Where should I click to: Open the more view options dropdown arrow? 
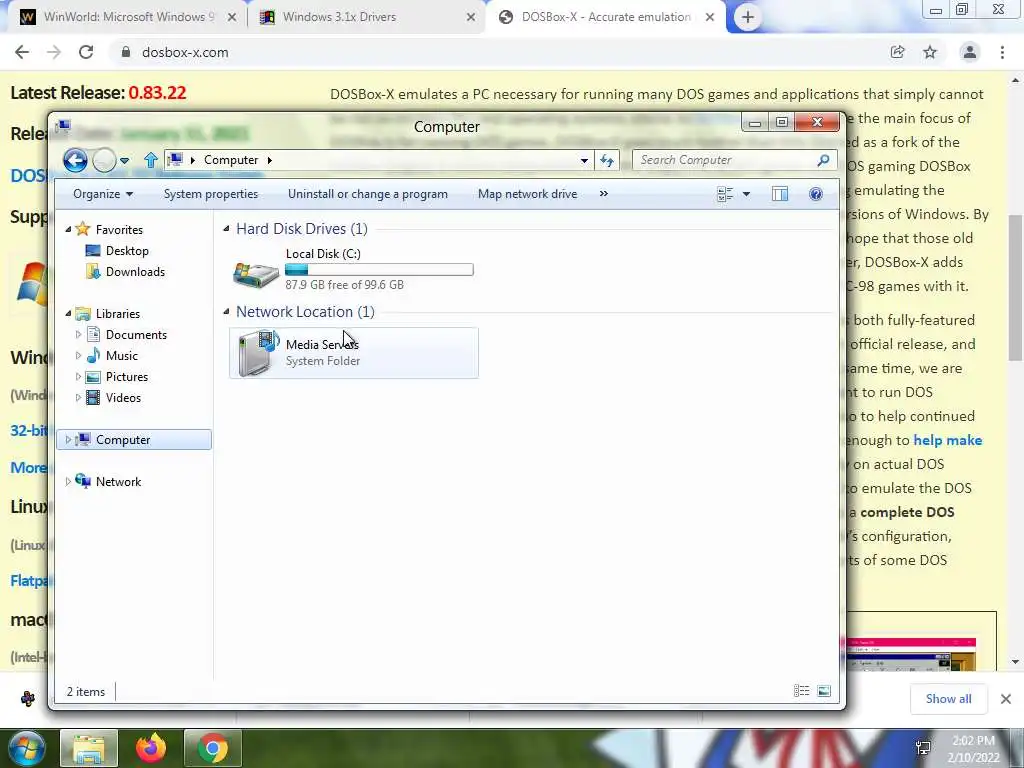pos(746,194)
